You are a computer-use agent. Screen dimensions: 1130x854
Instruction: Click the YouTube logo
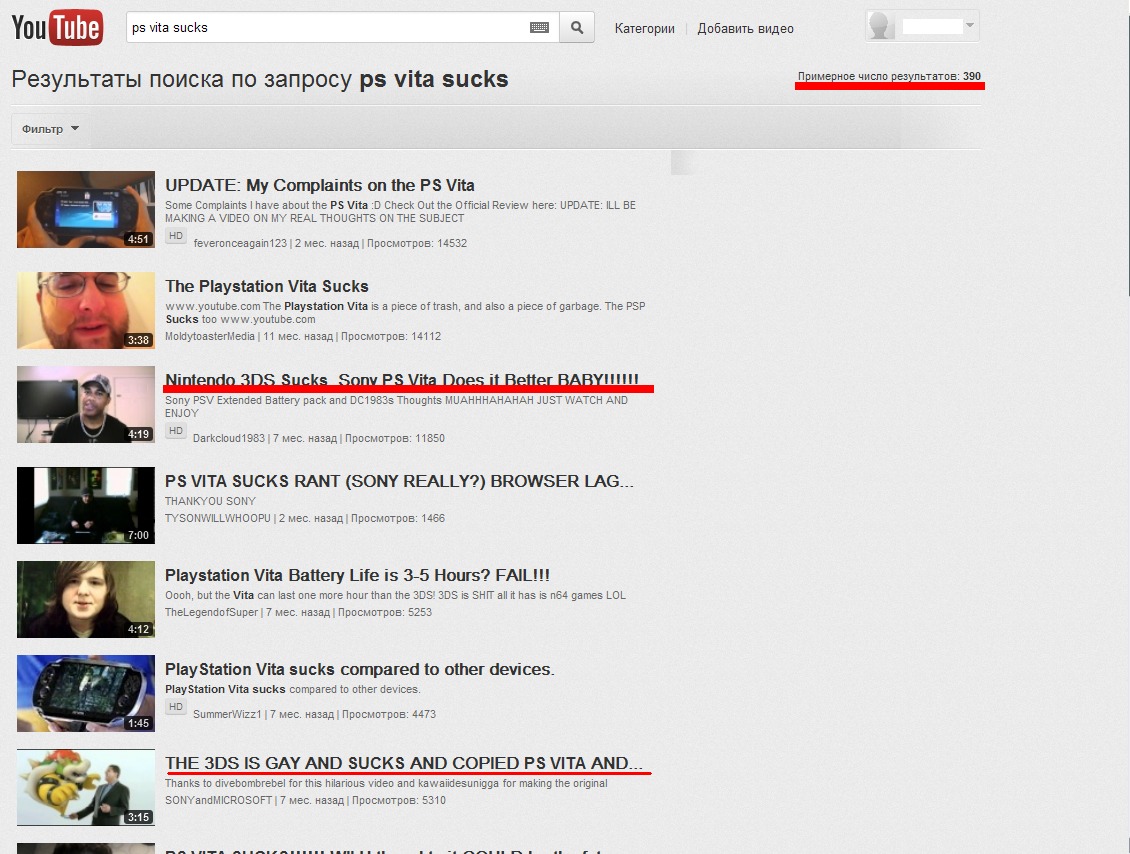[56, 28]
